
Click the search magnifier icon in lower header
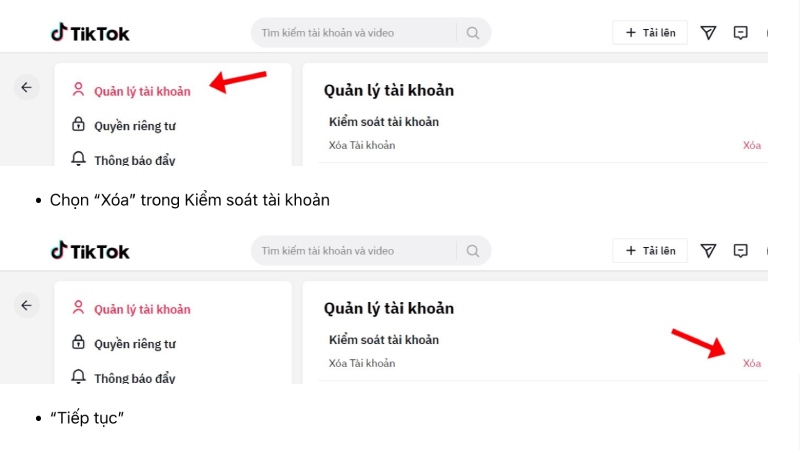click(x=473, y=251)
